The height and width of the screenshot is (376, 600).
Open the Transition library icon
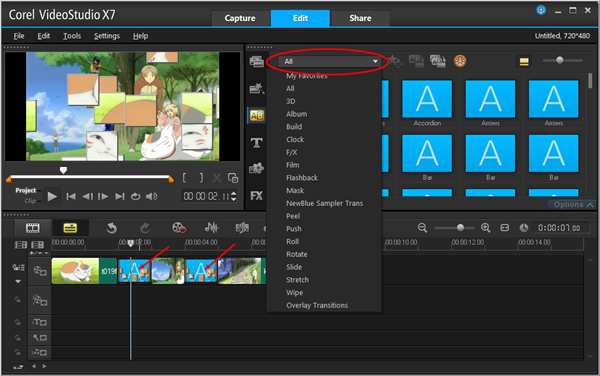[256, 115]
